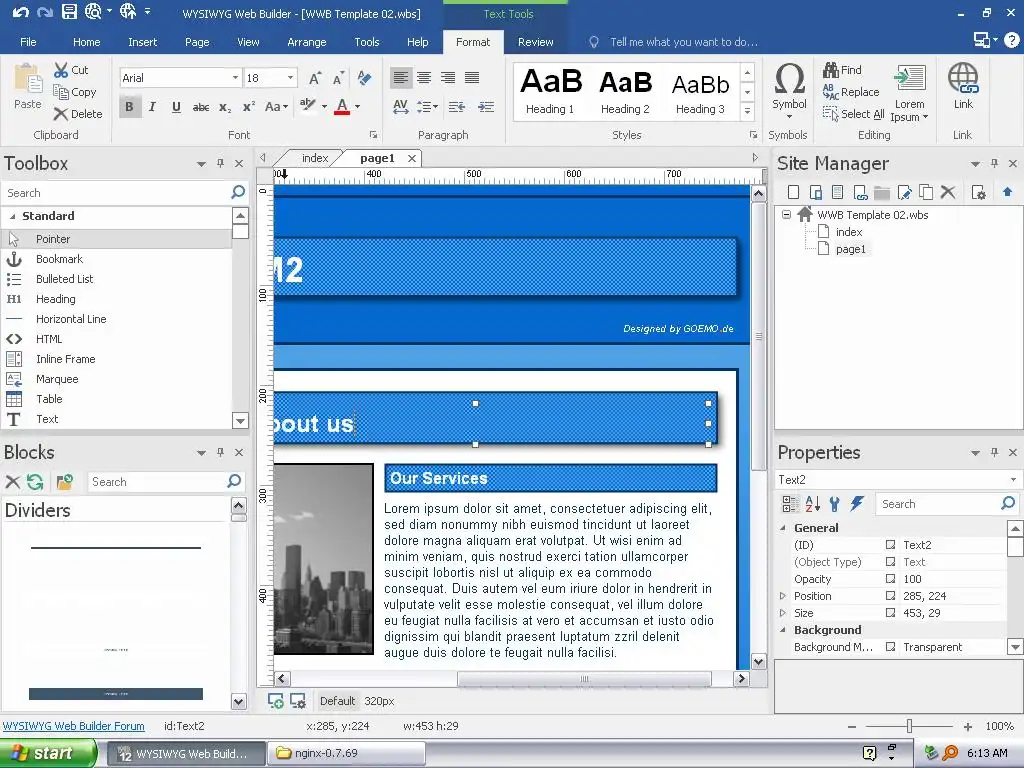Viewport: 1024px width, 768px height.
Task: Switch to the Arrange ribbon tab
Action: pyautogui.click(x=306, y=42)
